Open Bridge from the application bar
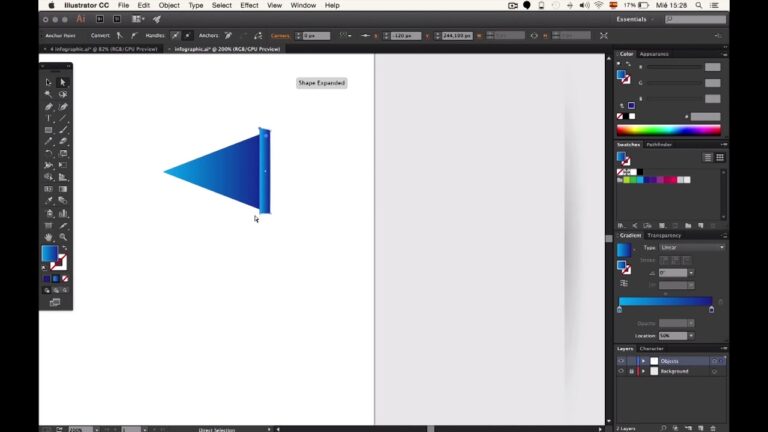768x432 pixels. click(x=100, y=19)
